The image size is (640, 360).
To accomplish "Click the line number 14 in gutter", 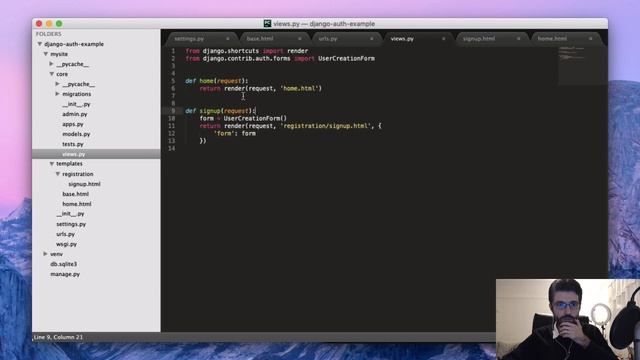I will tap(171, 148).
